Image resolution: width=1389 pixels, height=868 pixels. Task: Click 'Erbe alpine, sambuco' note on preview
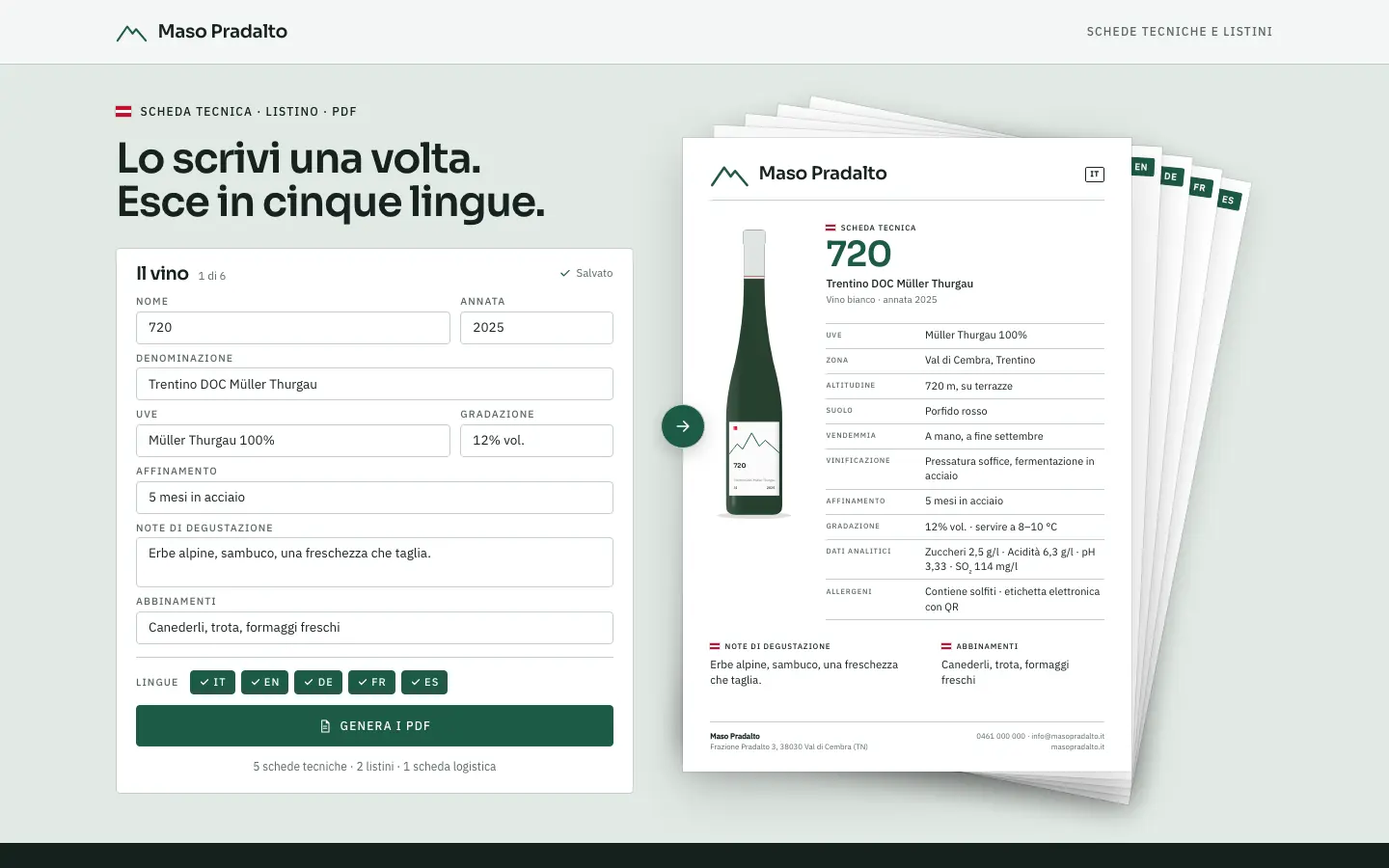[x=803, y=672]
